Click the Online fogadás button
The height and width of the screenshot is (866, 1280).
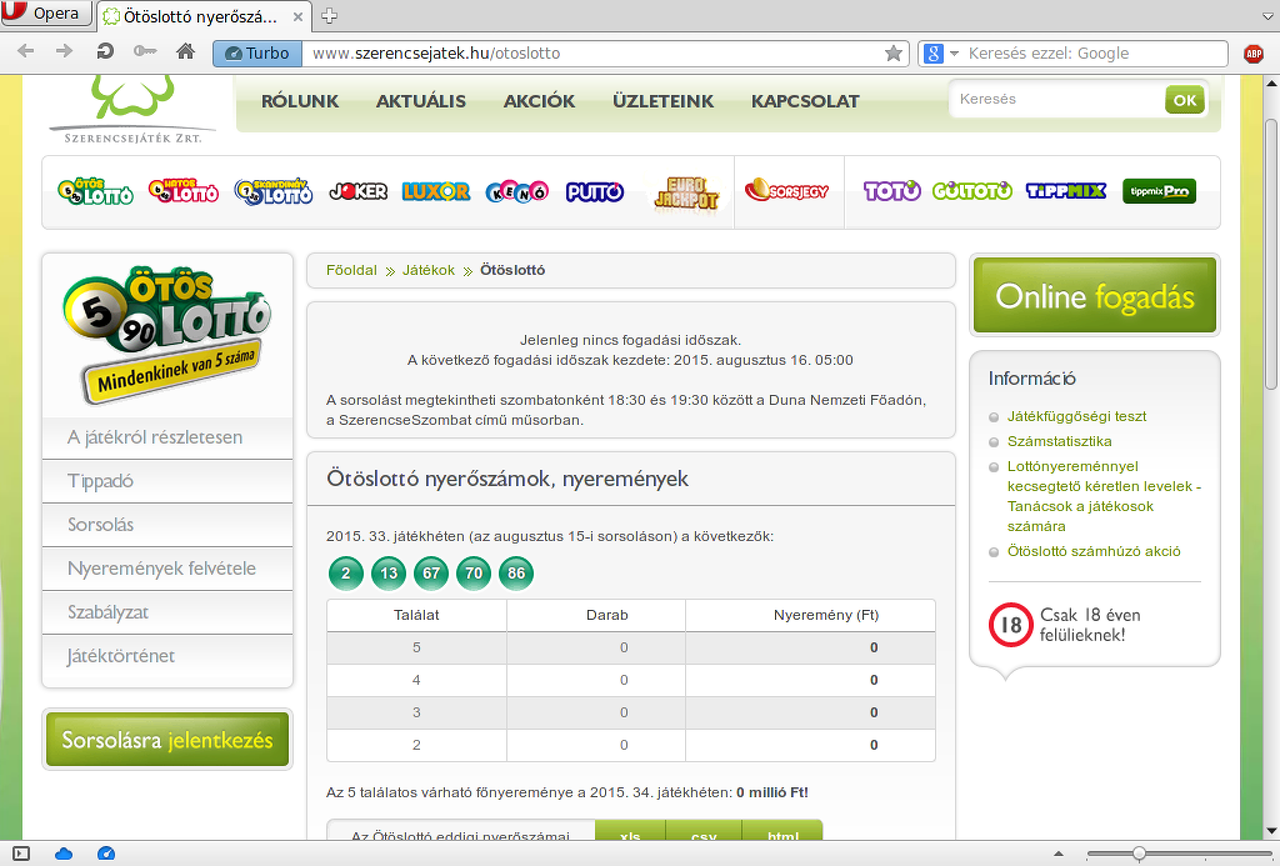pos(1095,296)
